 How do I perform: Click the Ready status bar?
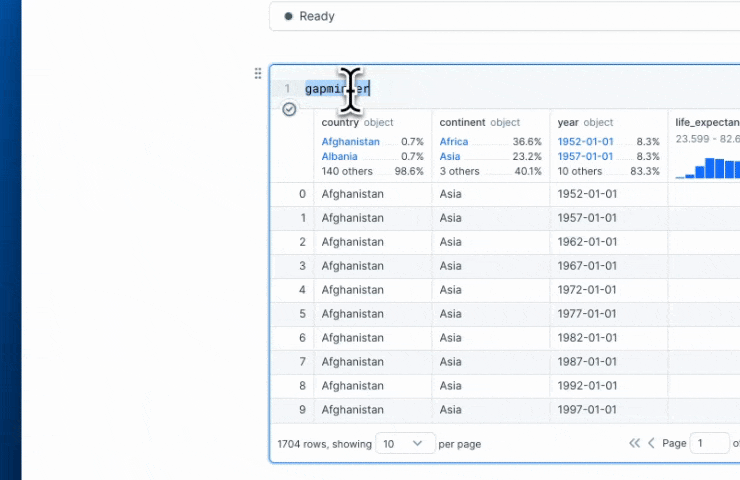click(505, 17)
